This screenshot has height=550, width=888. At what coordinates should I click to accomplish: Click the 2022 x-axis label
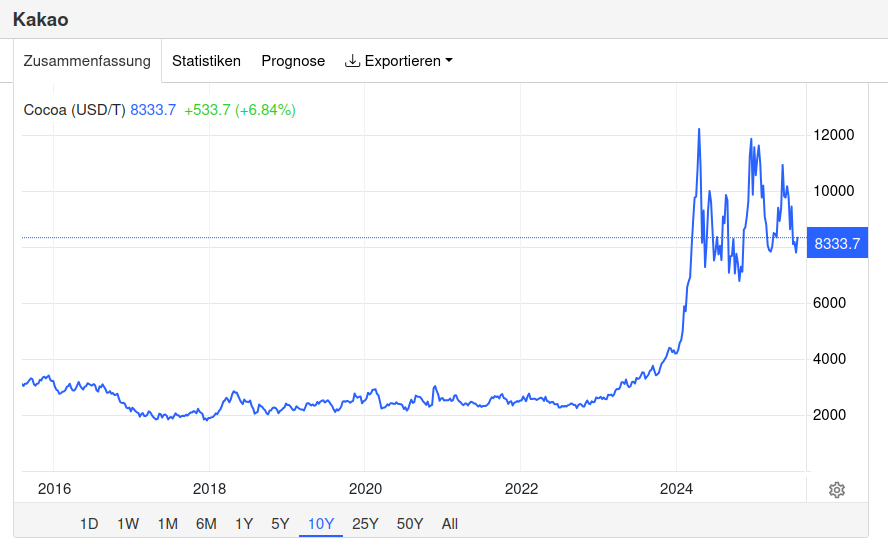[x=522, y=489]
